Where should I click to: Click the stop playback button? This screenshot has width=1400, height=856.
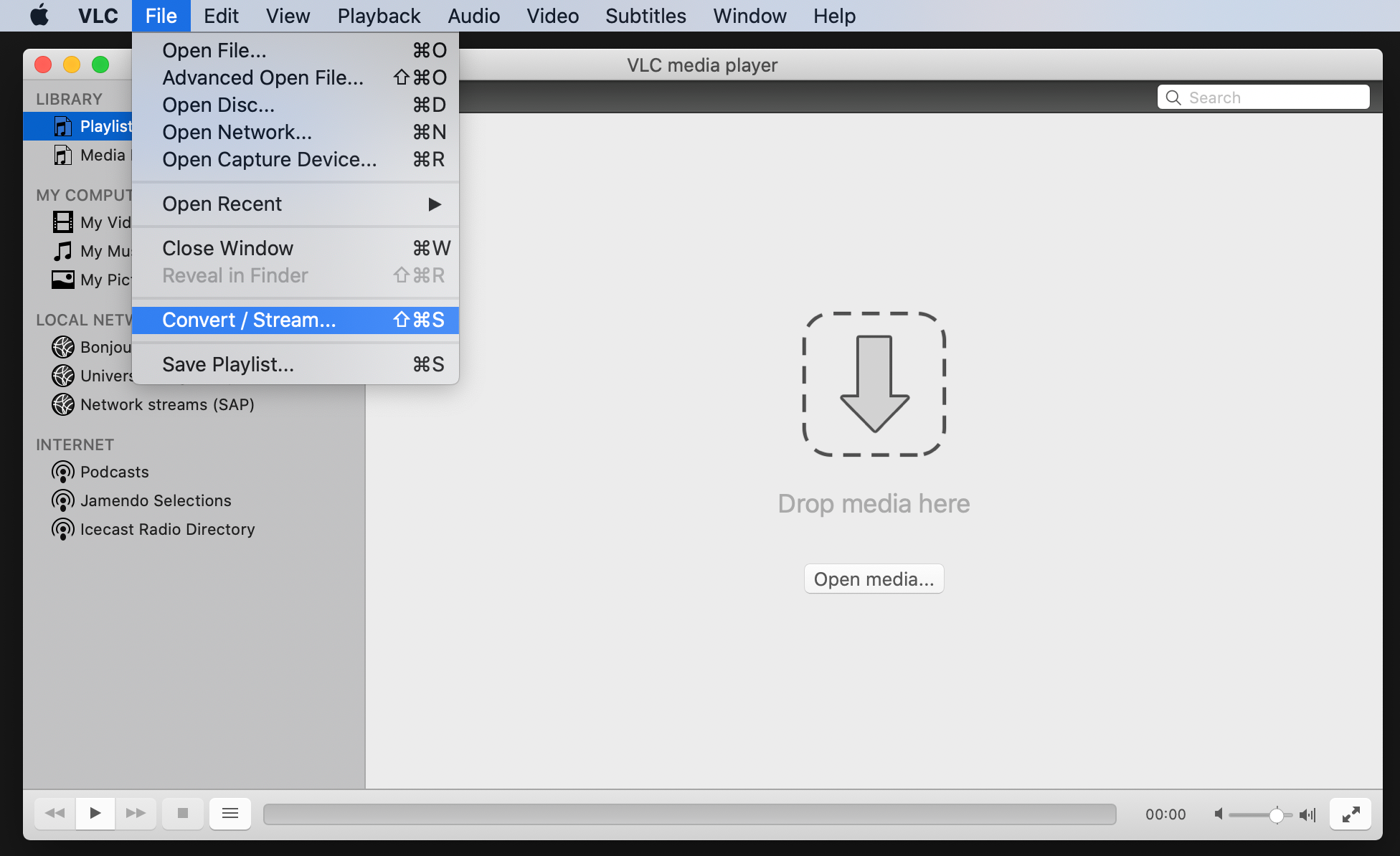point(183,813)
